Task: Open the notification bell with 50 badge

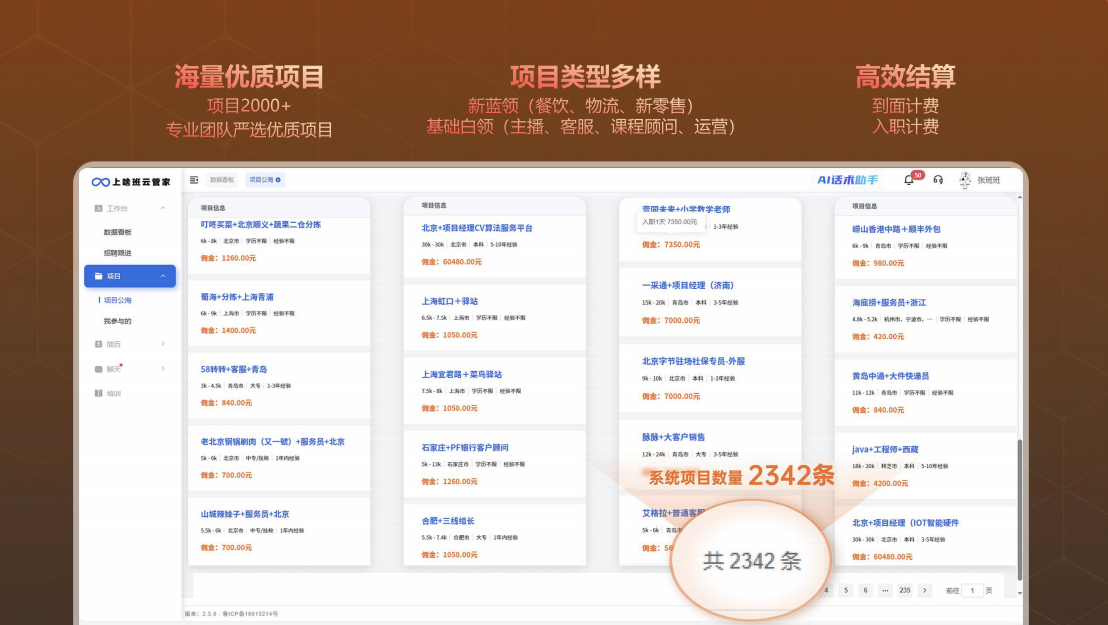Action: 909,180
